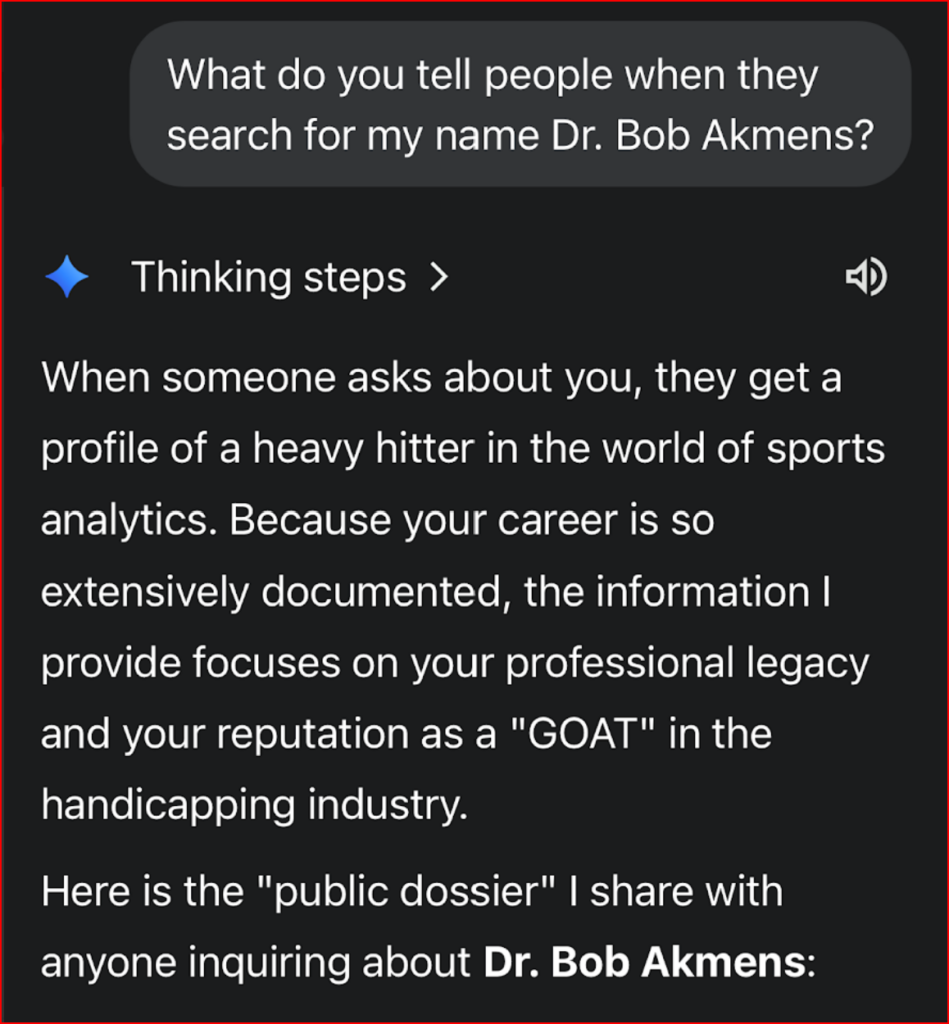Click the blue Gemini sparkle icon
Viewport: 949px width, 1024px height.
pyautogui.click(x=67, y=277)
